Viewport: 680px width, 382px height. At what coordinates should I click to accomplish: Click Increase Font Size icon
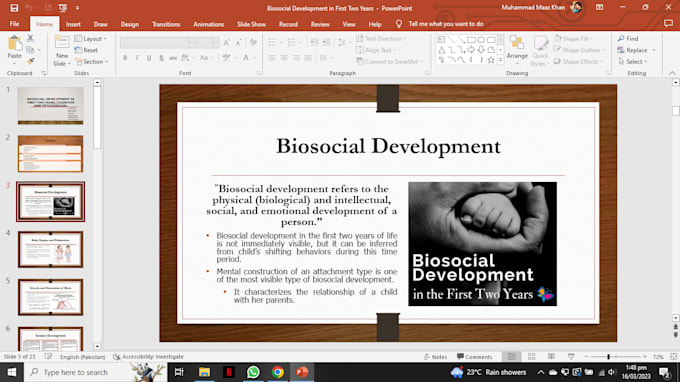[226, 42]
